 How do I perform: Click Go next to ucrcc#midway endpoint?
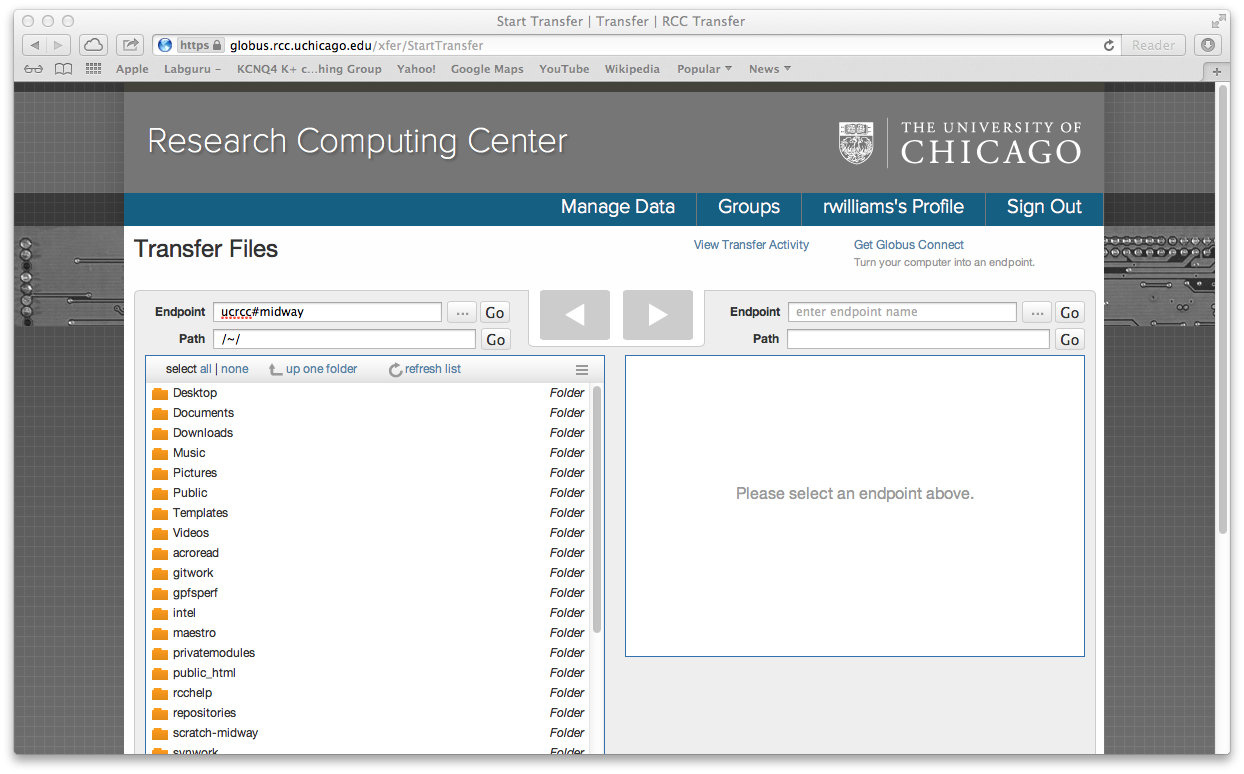coord(495,313)
